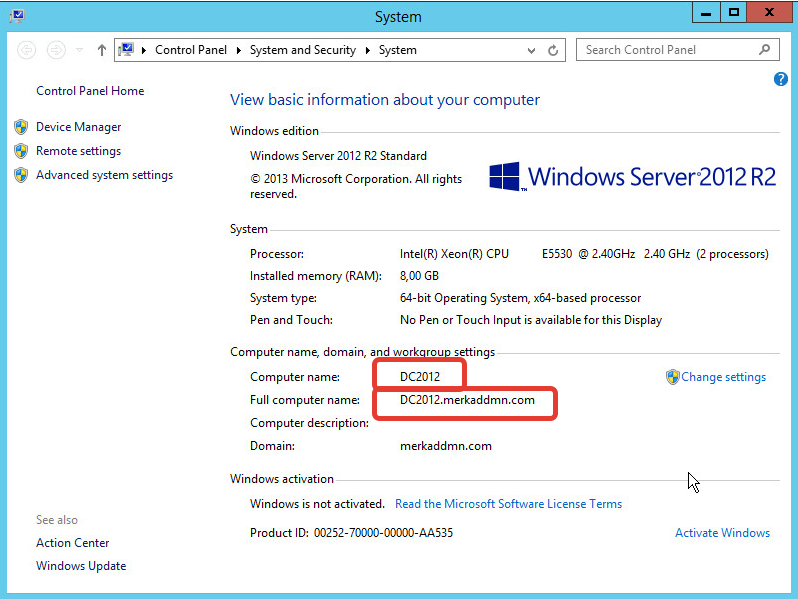This screenshot has width=798, height=599.
Task: Click the shield icon beside Advanced system settings
Action: tap(21, 175)
